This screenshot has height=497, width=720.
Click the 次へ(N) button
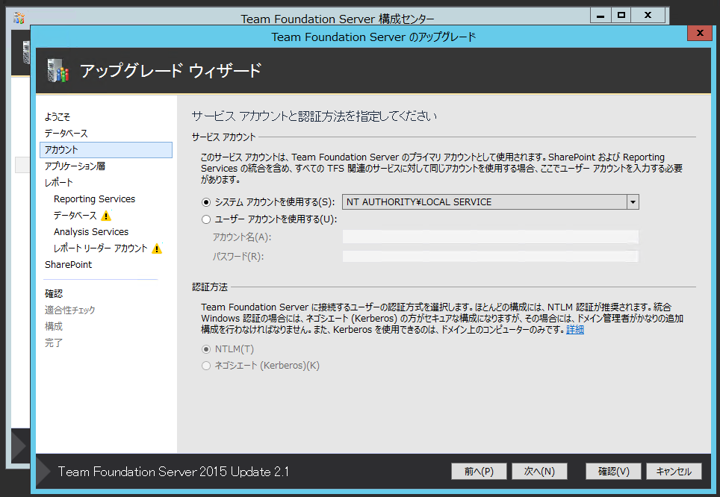click(540, 471)
